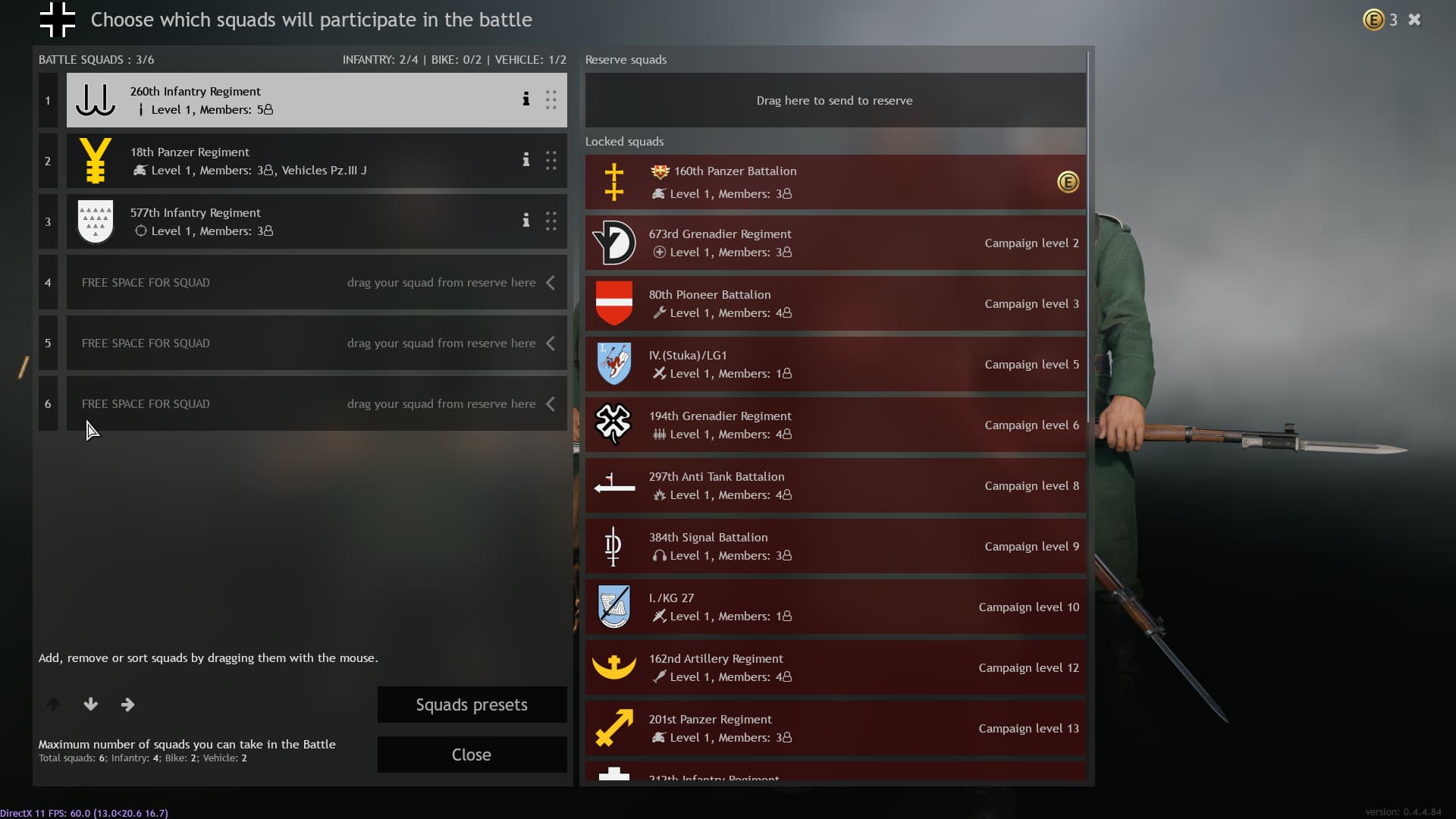Click the Close button
The width and height of the screenshot is (1456, 819).
click(472, 755)
